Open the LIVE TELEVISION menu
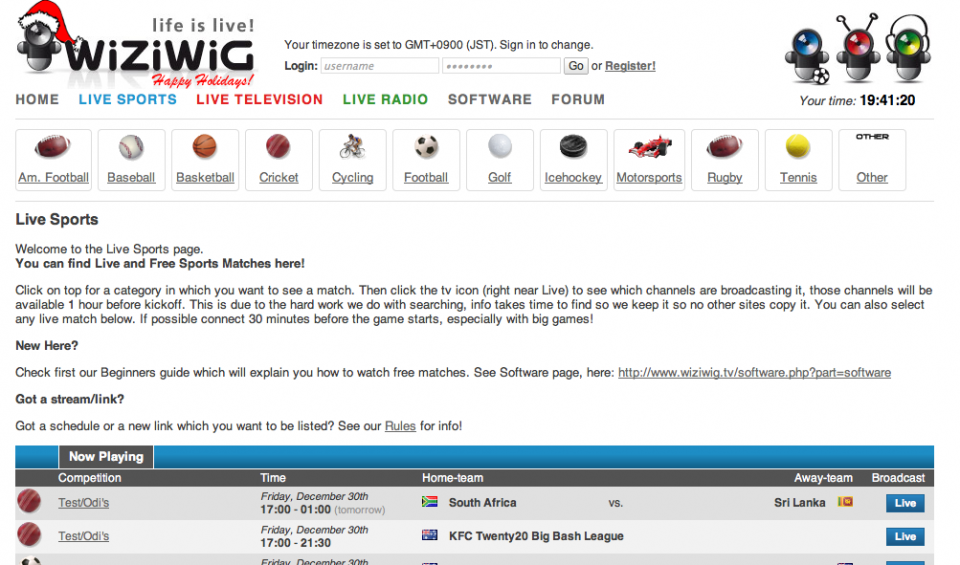 [x=260, y=99]
